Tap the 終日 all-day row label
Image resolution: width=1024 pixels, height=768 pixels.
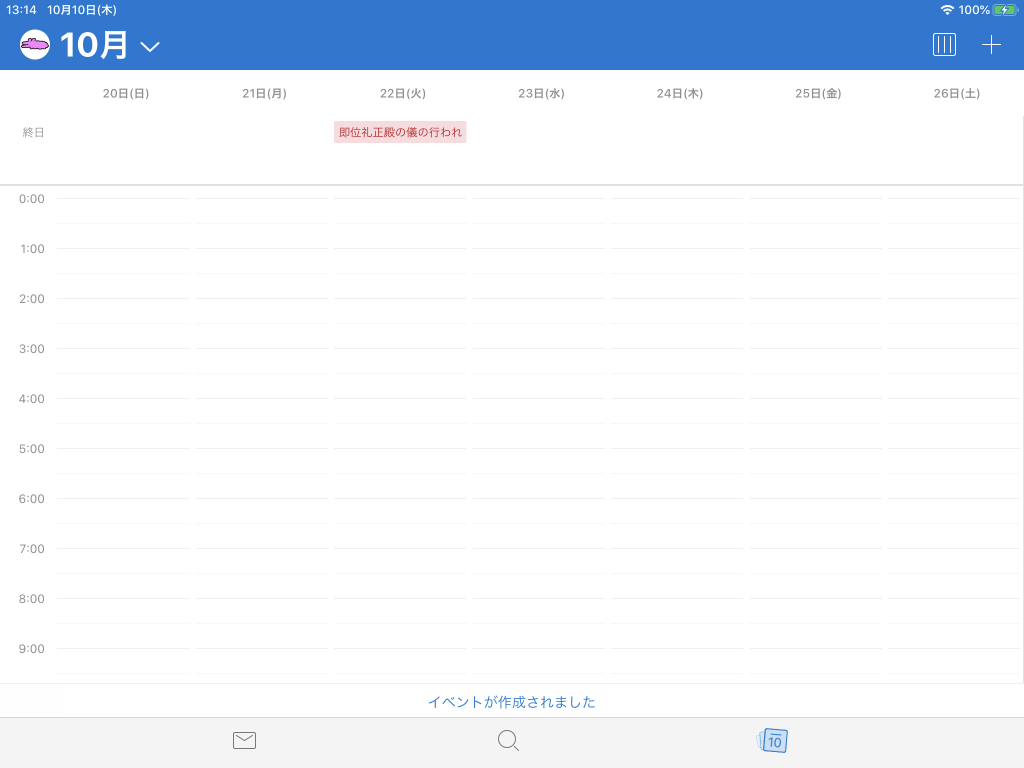point(33,133)
